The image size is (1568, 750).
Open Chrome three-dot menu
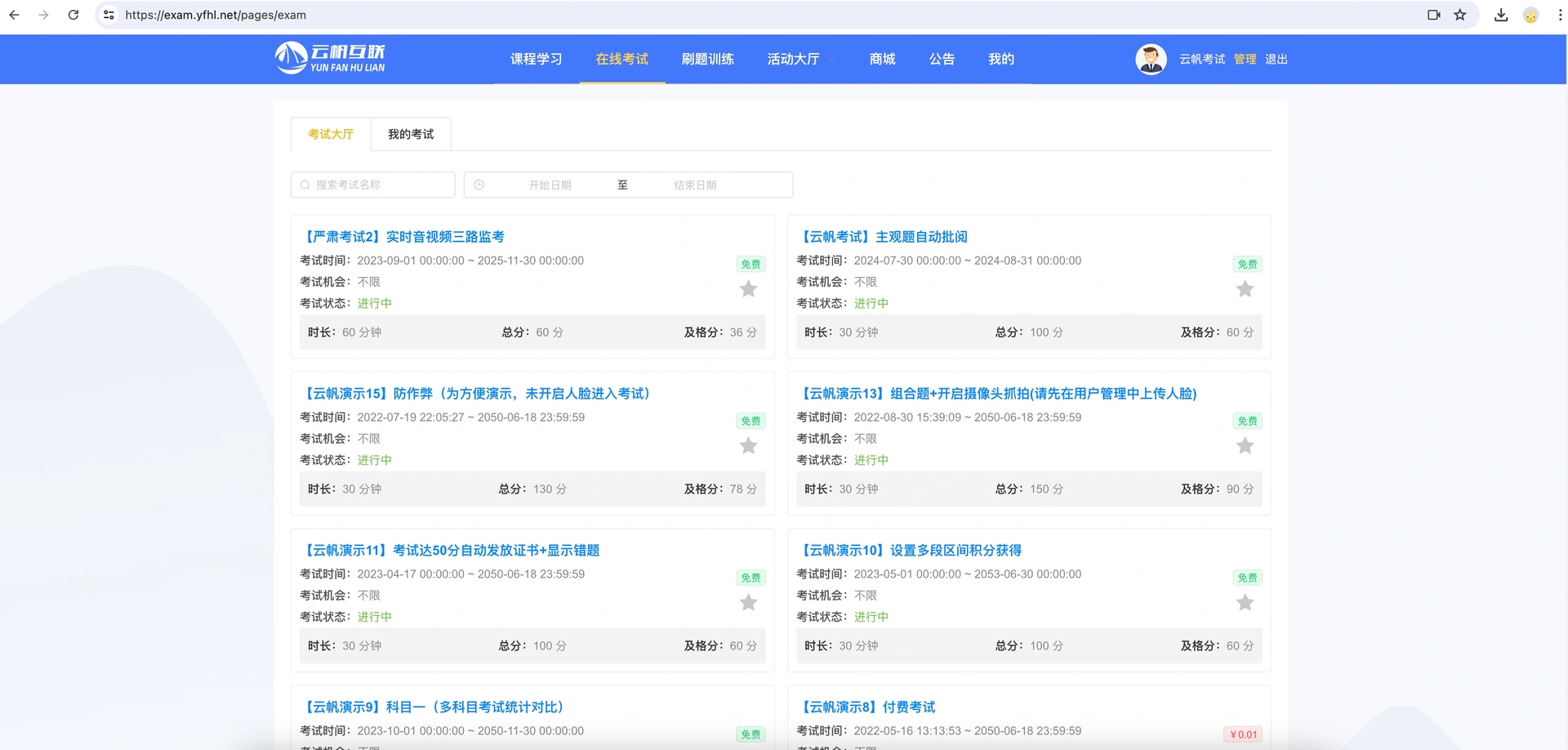click(1560, 15)
